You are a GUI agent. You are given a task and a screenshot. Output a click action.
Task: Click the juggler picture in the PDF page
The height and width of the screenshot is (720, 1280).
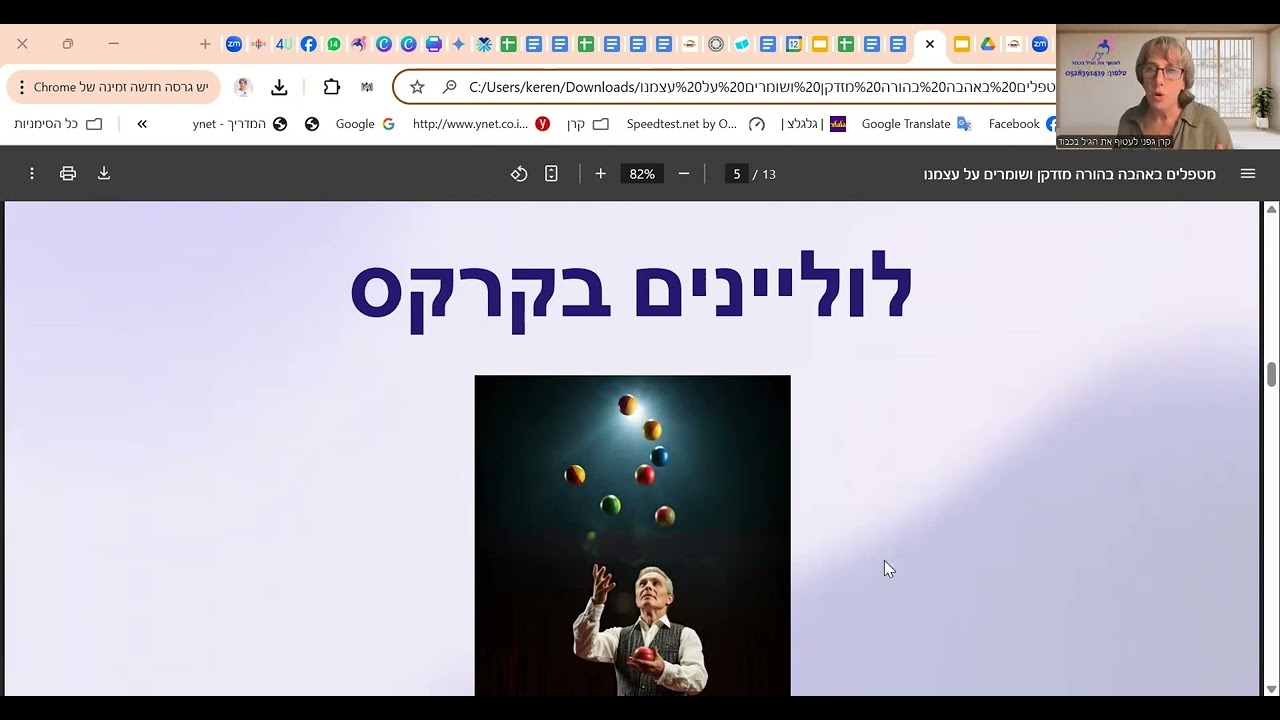click(x=632, y=536)
